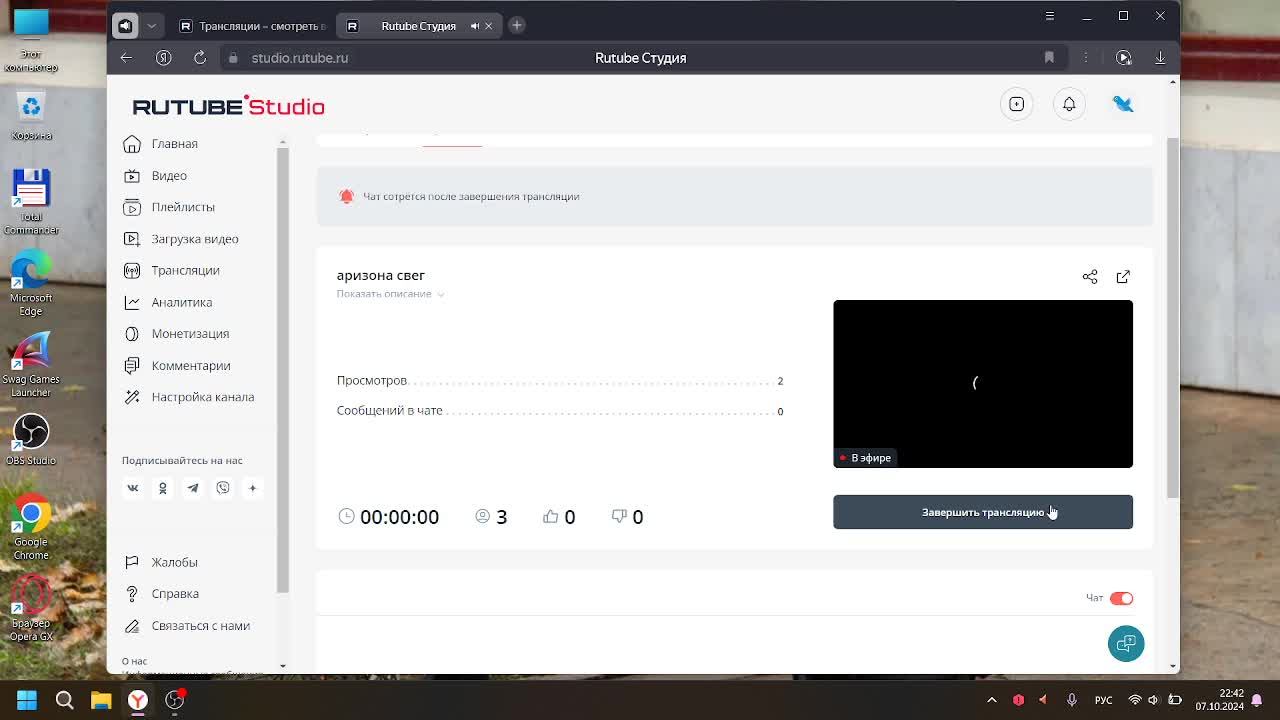
Task: Open Монетизация in the sidebar
Action: click(x=190, y=334)
